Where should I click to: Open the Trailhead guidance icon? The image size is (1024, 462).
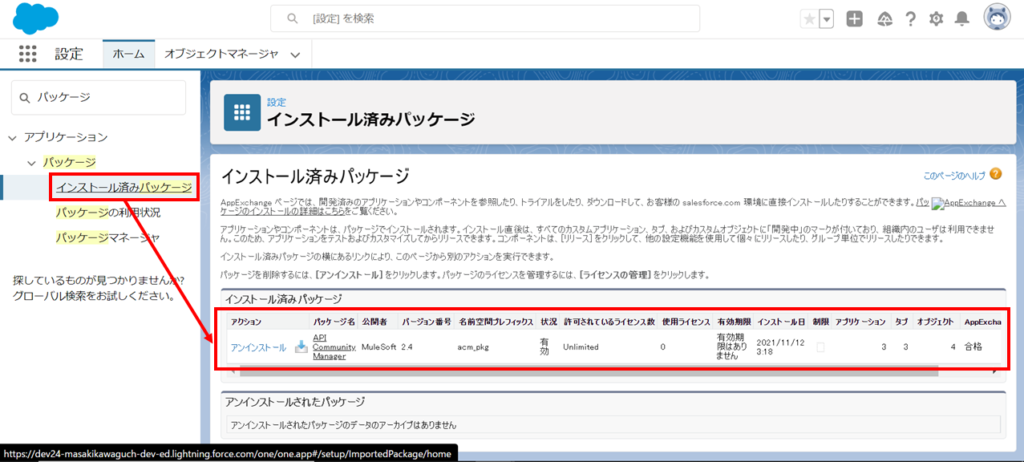[883, 19]
